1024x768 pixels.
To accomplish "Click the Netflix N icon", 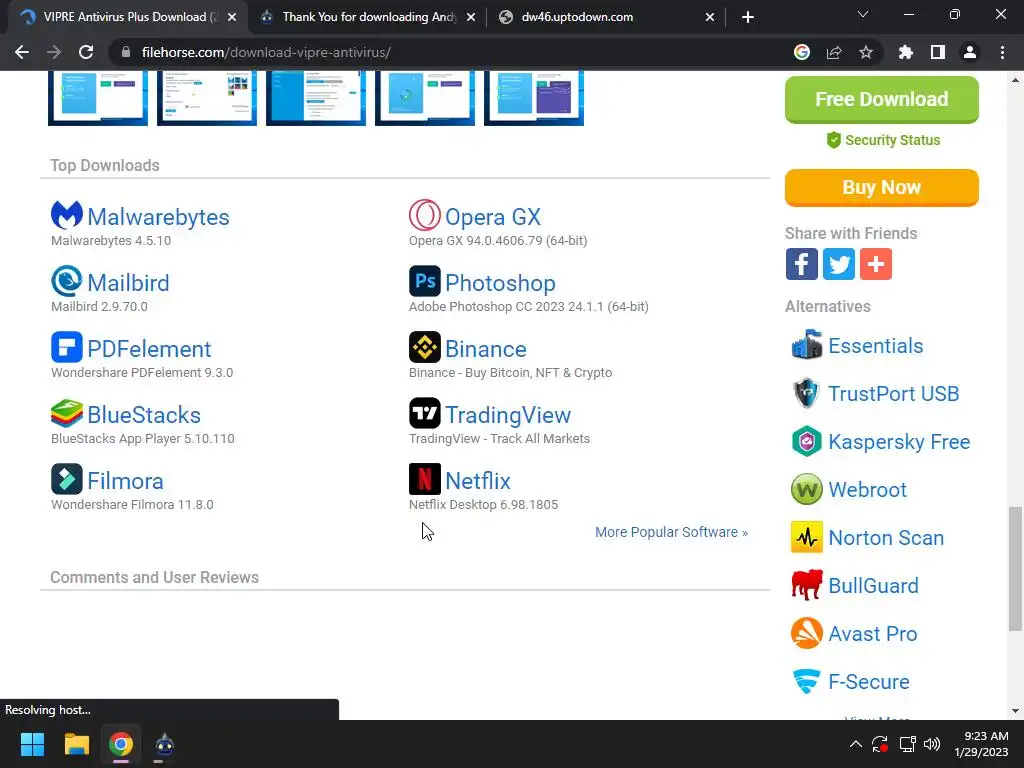I will coord(424,479).
